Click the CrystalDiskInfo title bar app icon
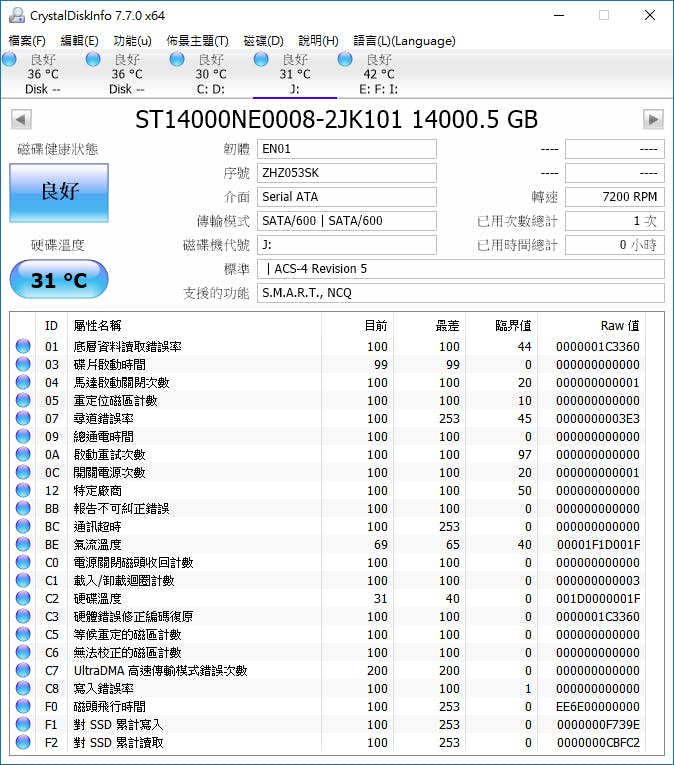The width and height of the screenshot is (674, 765). pyautogui.click(x=17, y=16)
